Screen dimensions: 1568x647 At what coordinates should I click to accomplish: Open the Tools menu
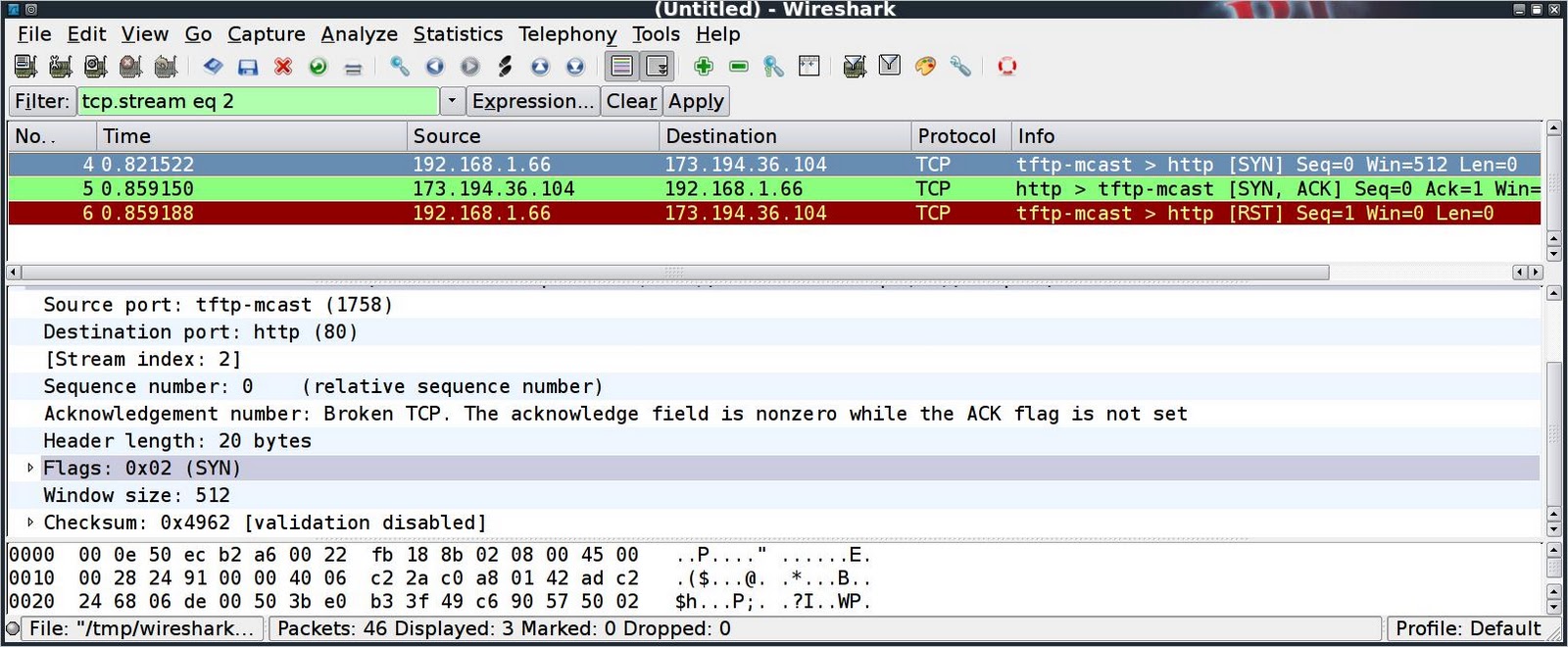tap(656, 34)
